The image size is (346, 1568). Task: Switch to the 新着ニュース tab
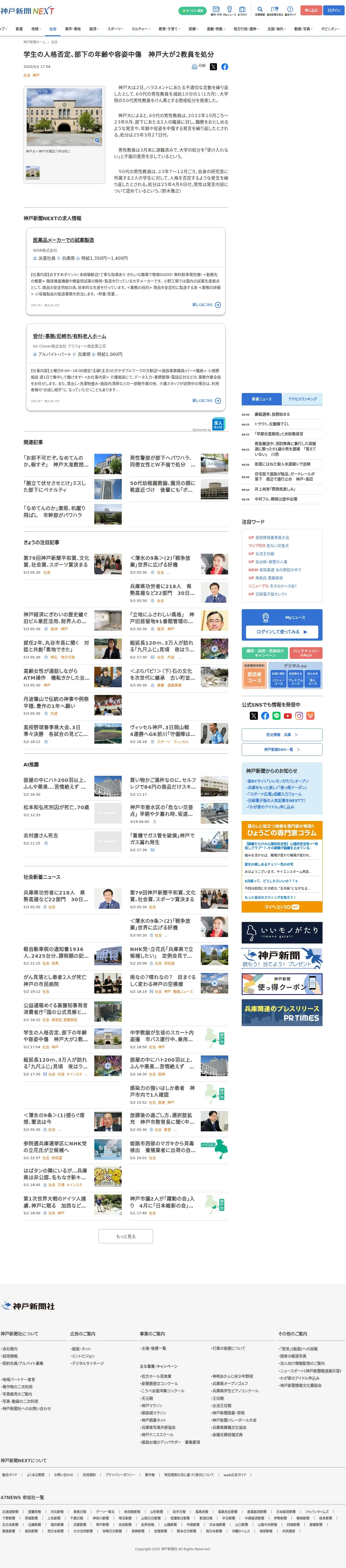262,399
